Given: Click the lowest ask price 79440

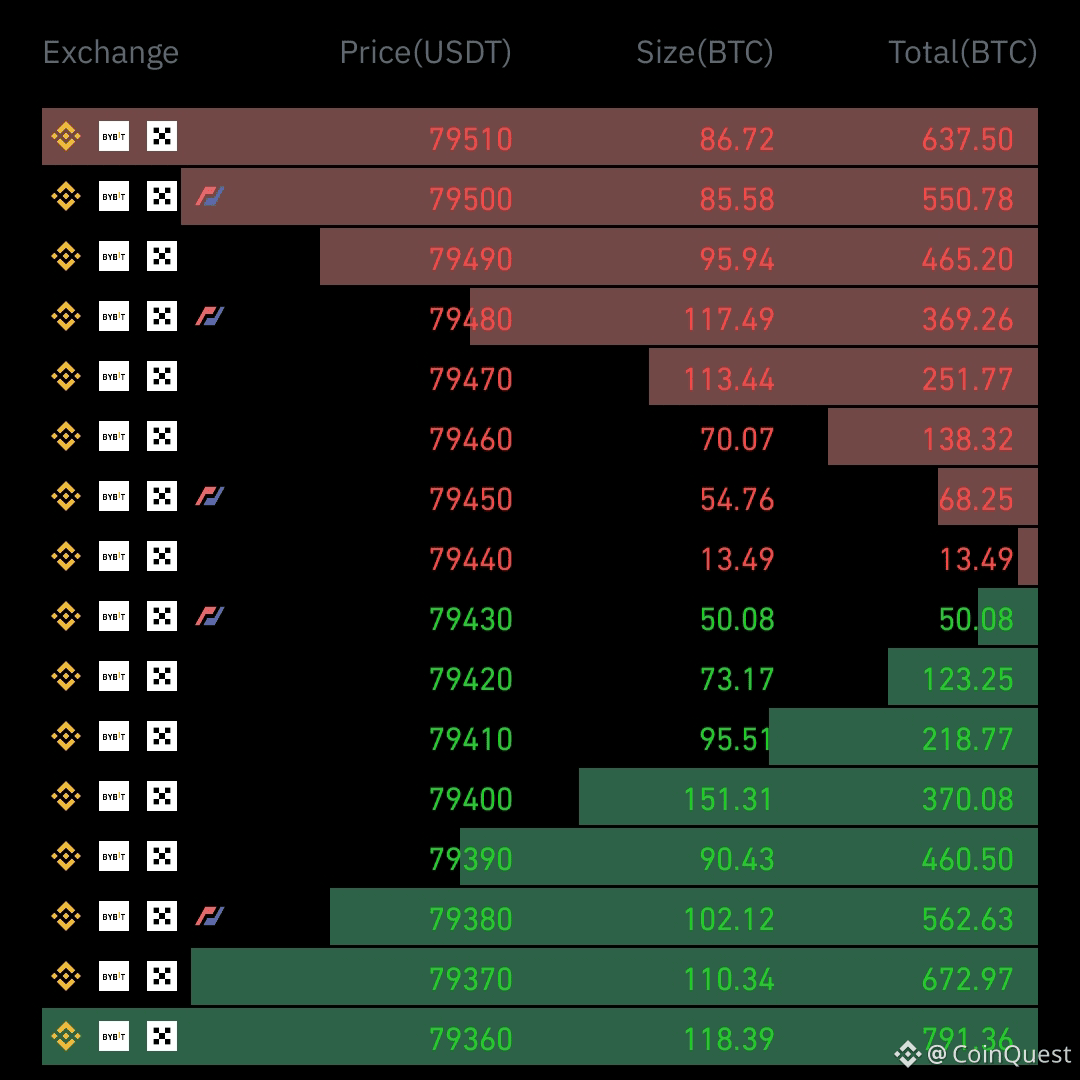Looking at the screenshot, I should pyautogui.click(x=471, y=559).
